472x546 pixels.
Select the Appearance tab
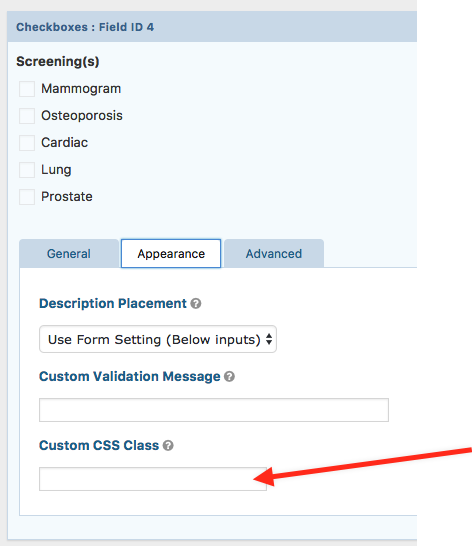click(171, 254)
